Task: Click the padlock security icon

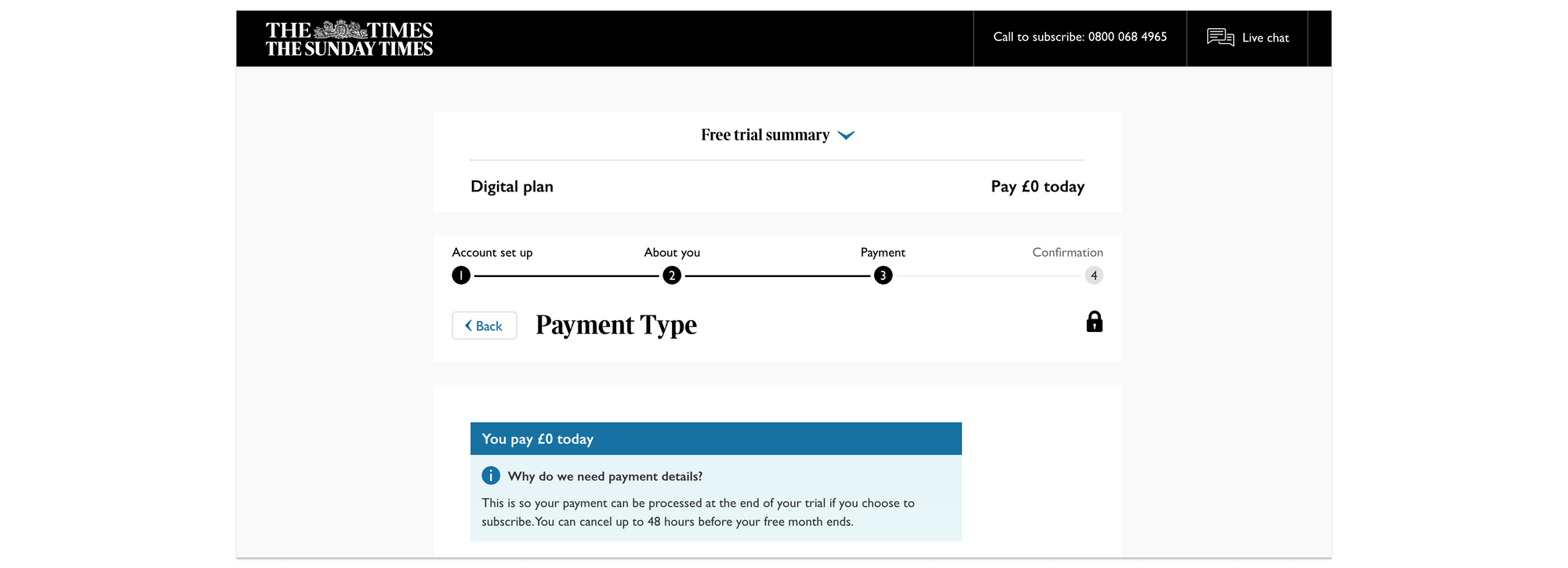Action: tap(1094, 322)
